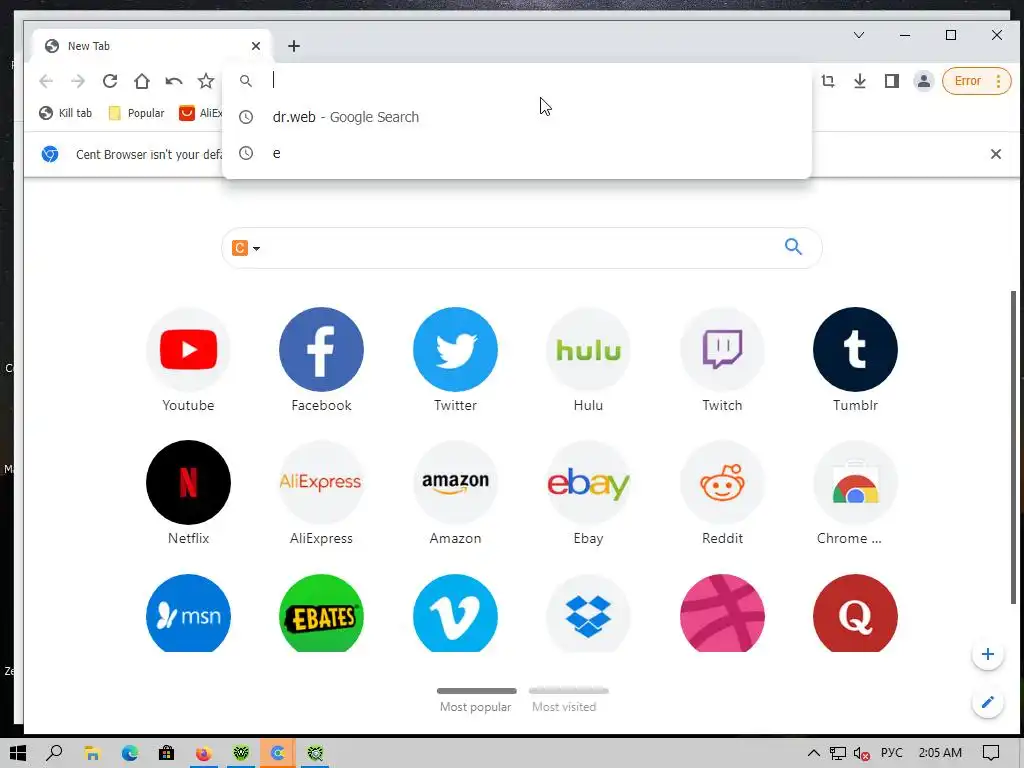Select the dr.web Google Search suggestion
The width and height of the screenshot is (1024, 768).
pos(517,117)
